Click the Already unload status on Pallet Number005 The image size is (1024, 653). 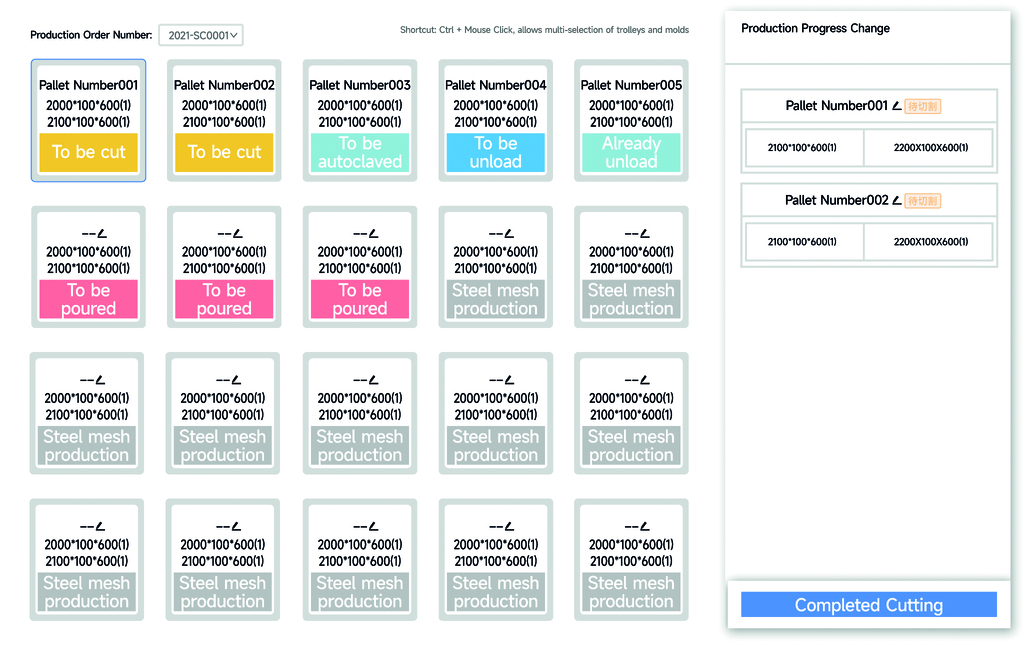coord(631,152)
